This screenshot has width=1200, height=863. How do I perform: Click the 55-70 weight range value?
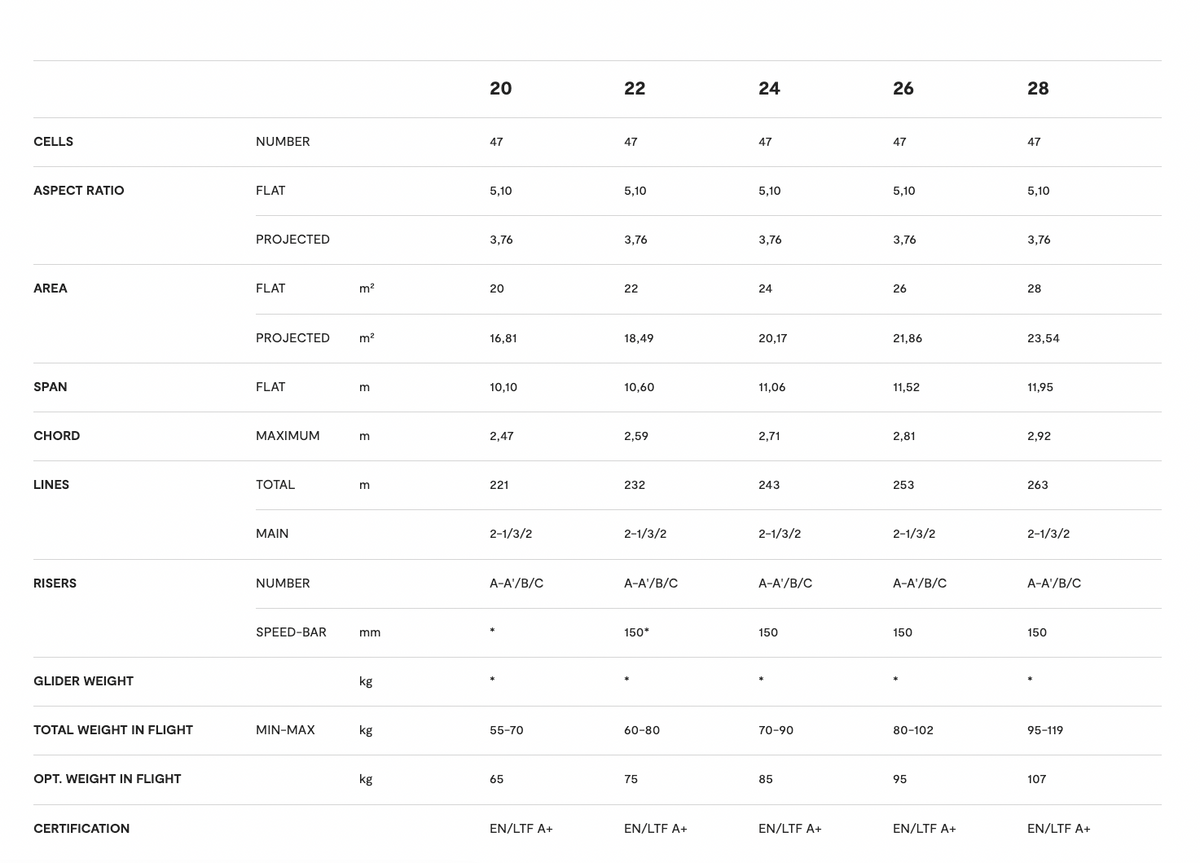point(506,730)
